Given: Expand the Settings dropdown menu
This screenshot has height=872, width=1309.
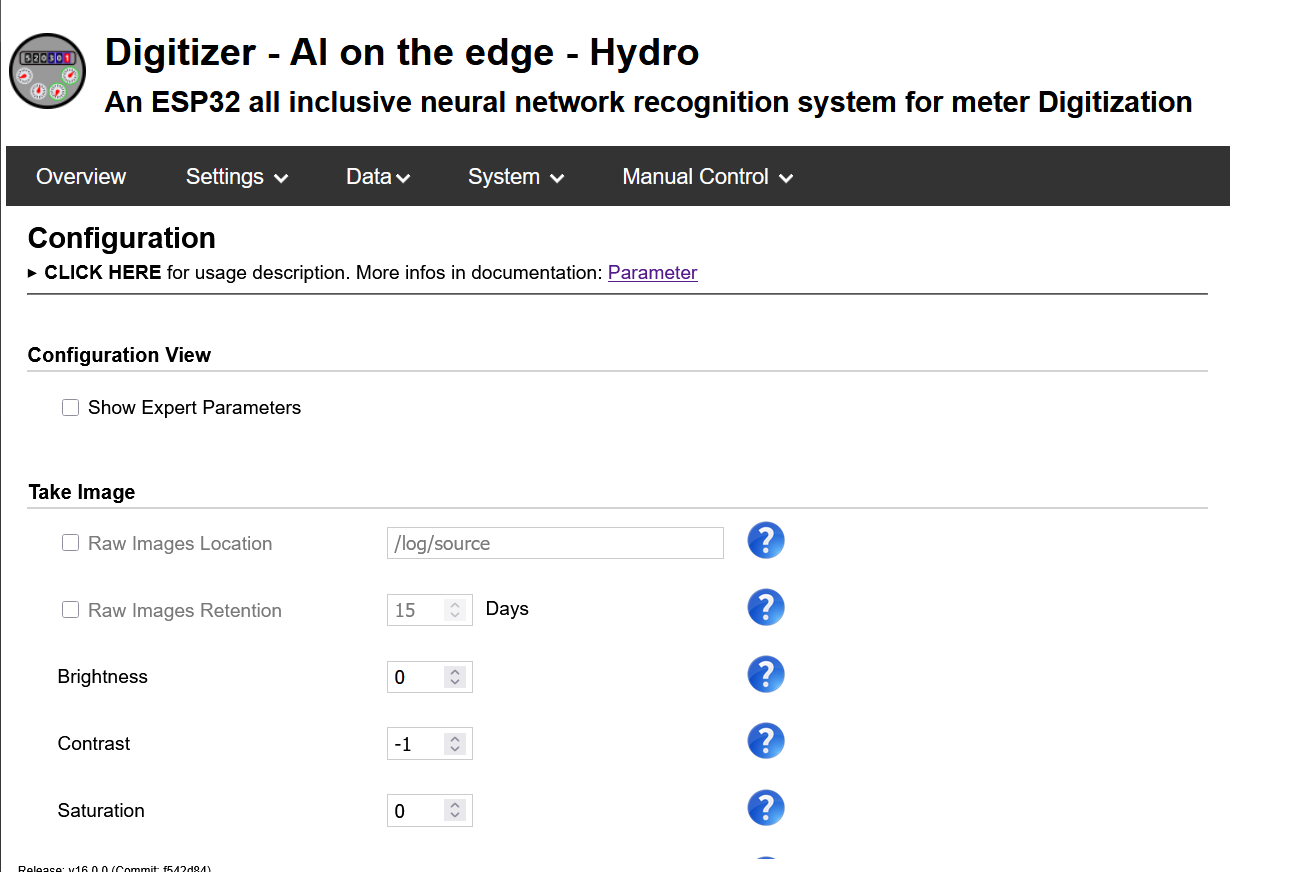Looking at the screenshot, I should point(237,177).
